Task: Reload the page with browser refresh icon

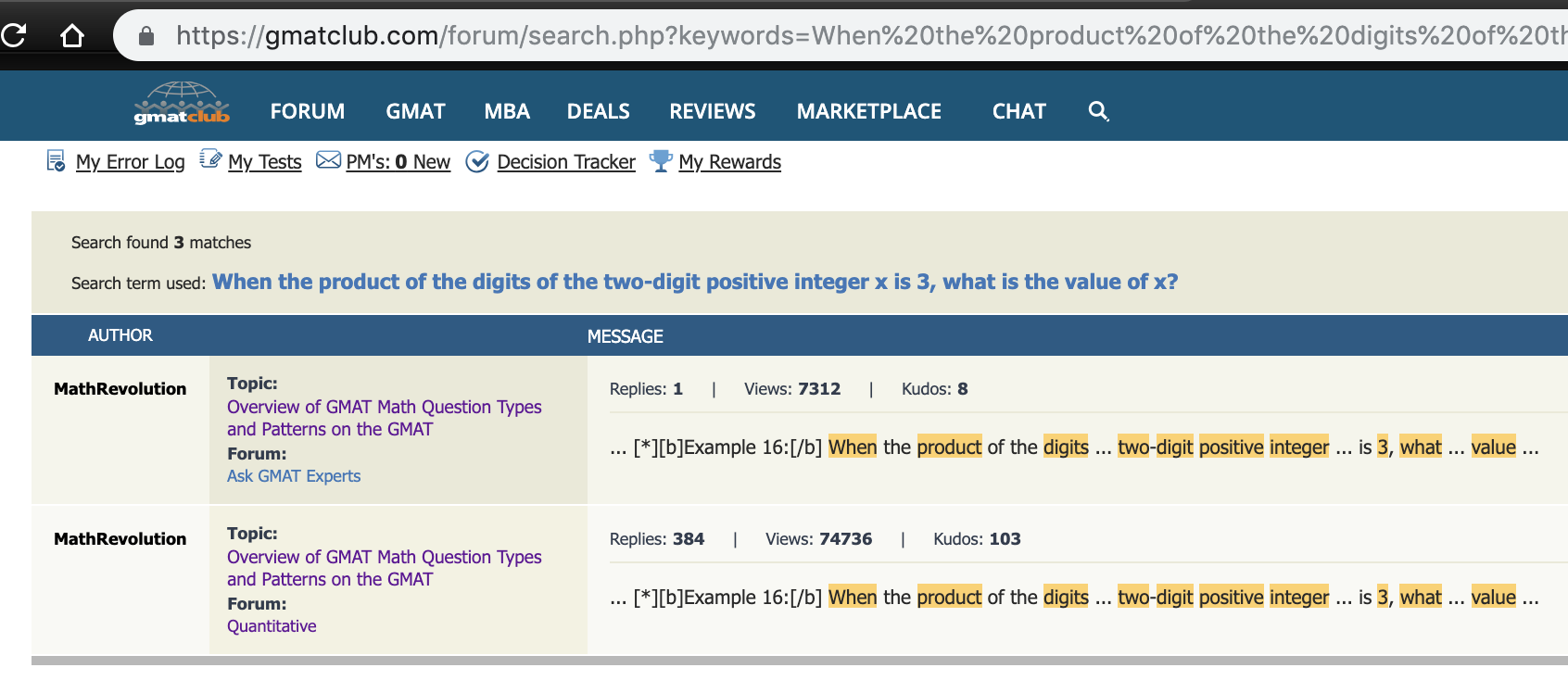Action: pyautogui.click(x=13, y=35)
